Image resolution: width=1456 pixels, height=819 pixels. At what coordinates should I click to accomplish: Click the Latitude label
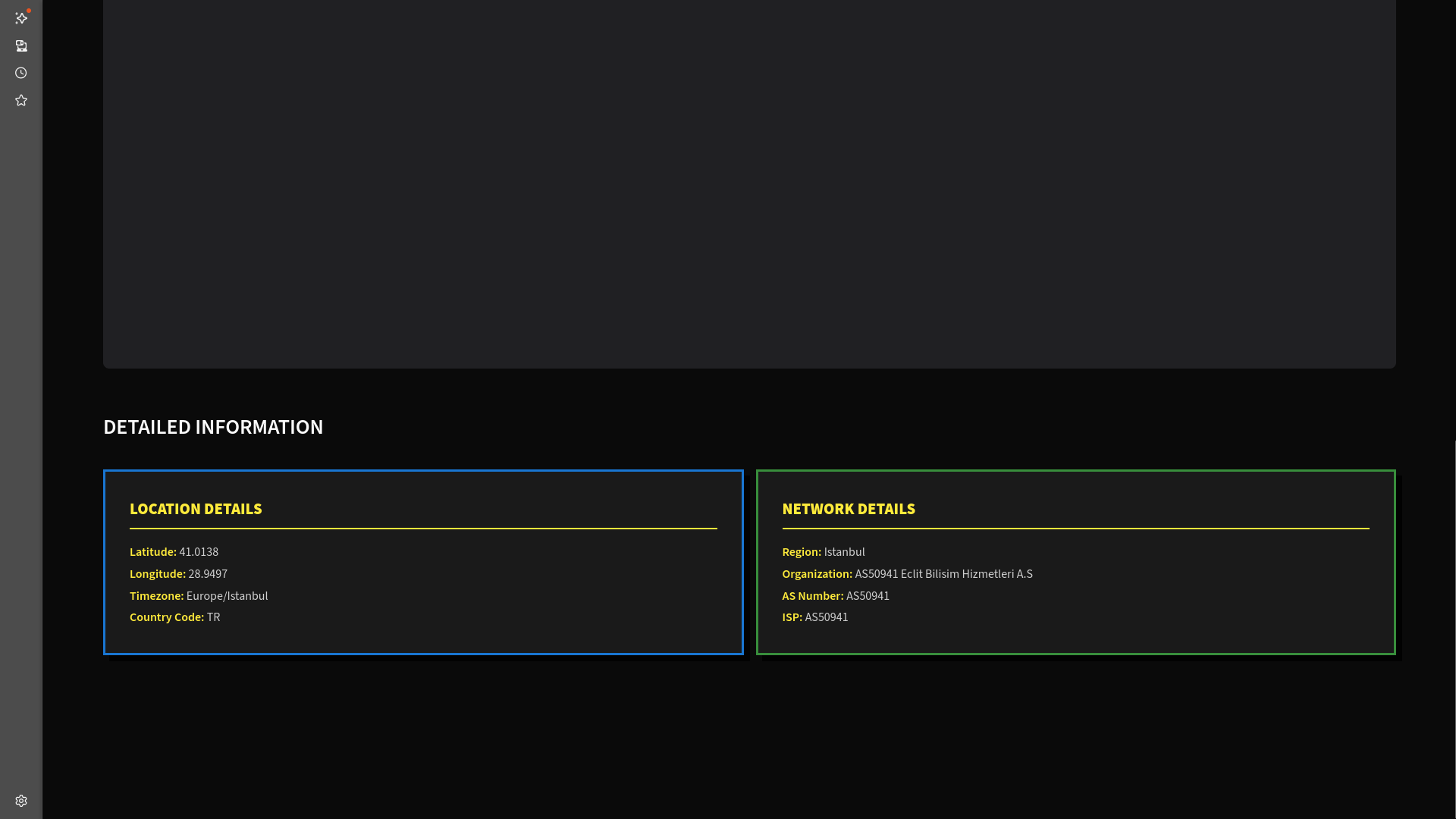[152, 552]
